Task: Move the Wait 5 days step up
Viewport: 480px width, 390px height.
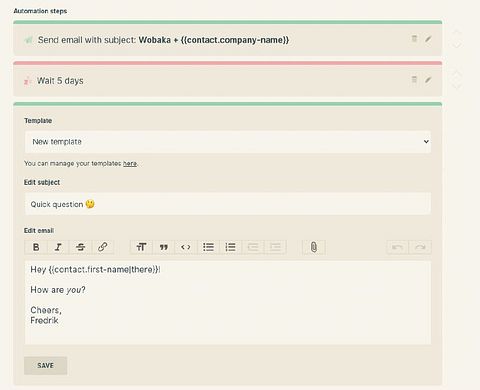Action: point(457,74)
